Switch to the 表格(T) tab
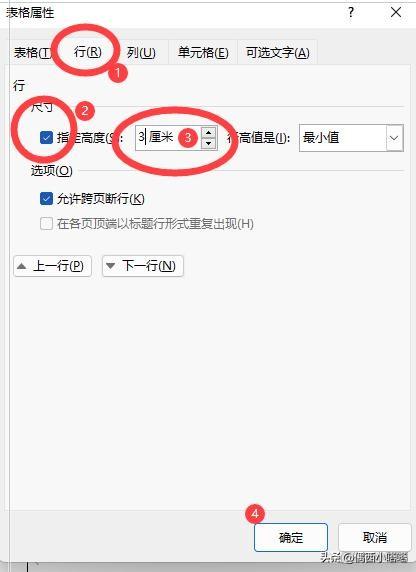Viewport: 416px width, 572px height. pos(32,53)
